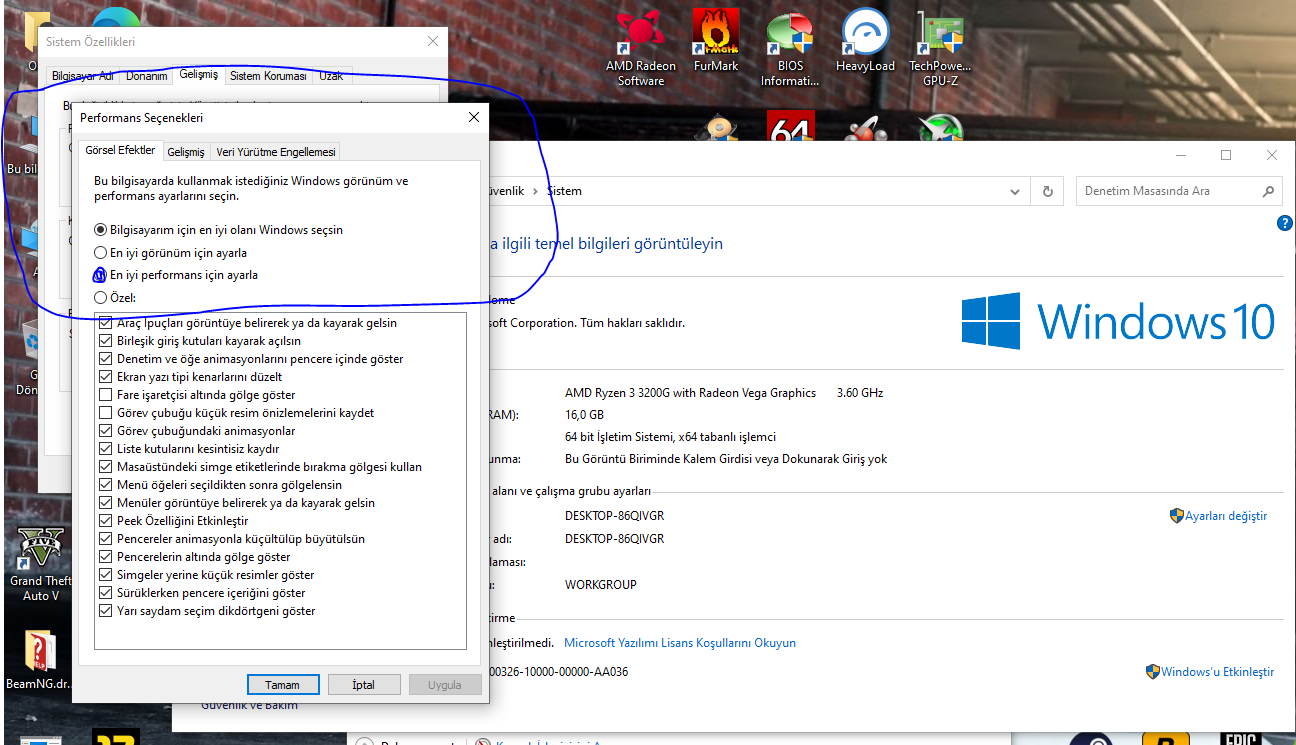Click the "WORKGROUP" value text
The height and width of the screenshot is (745, 1296).
tap(600, 584)
